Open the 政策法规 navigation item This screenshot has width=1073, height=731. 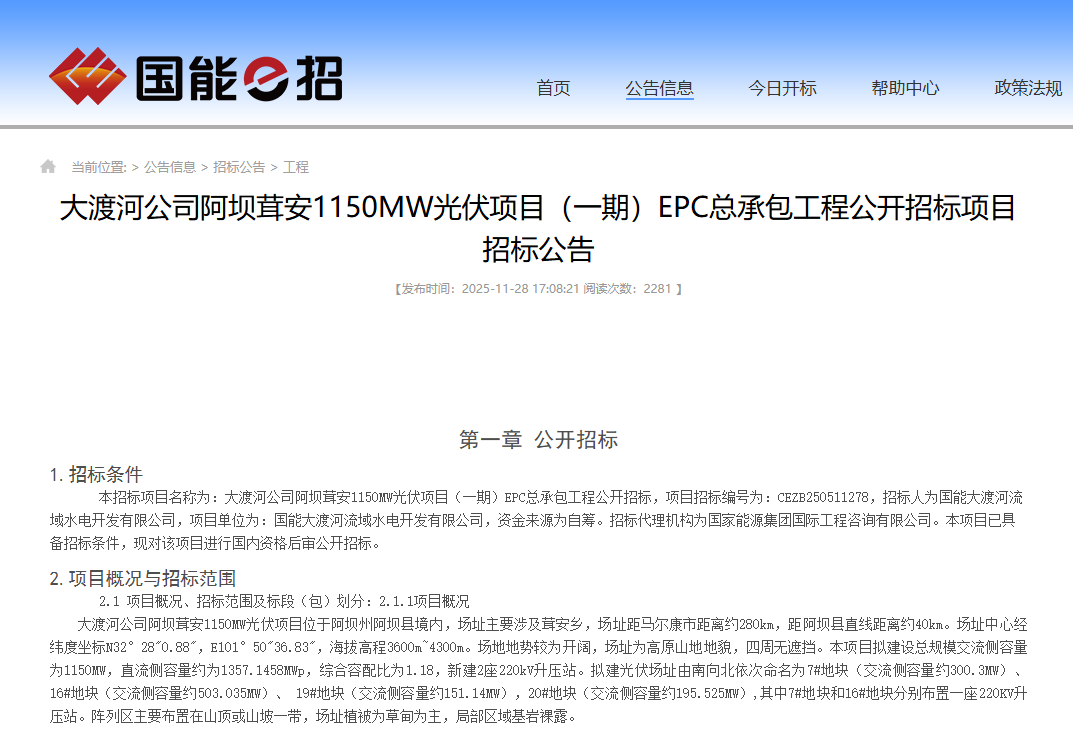click(1028, 88)
